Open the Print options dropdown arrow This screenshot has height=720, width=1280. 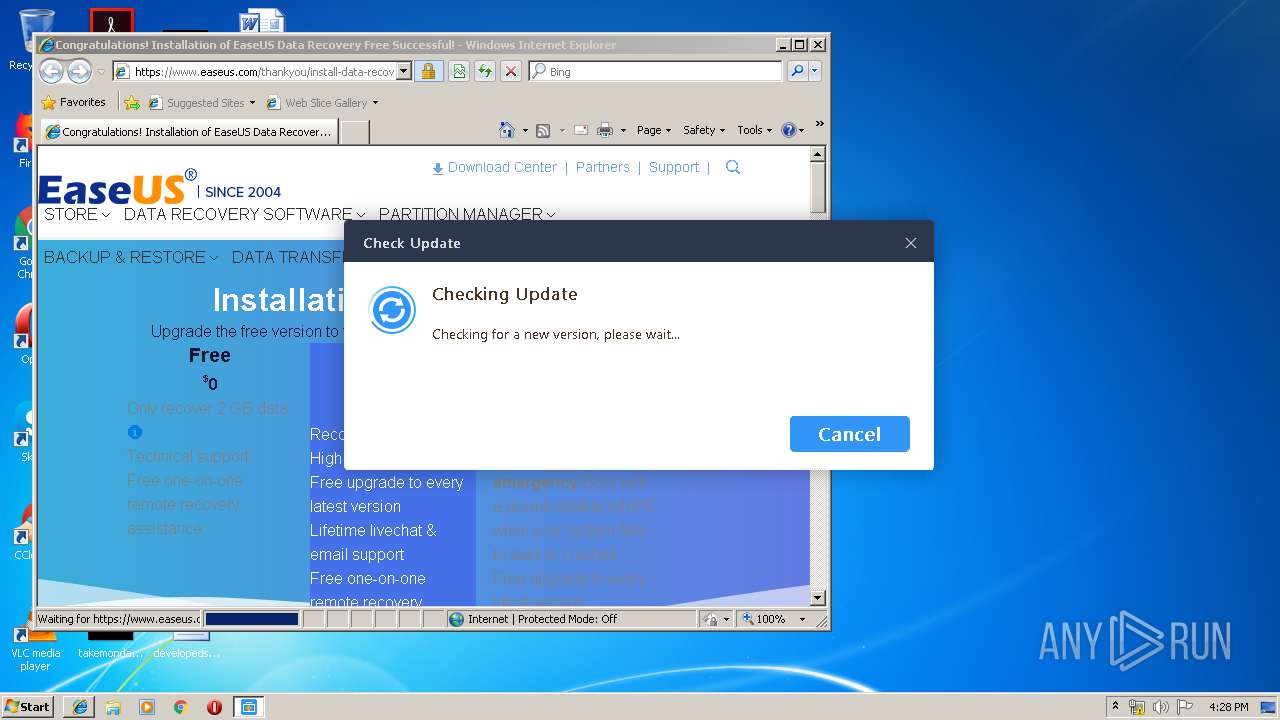click(623, 130)
